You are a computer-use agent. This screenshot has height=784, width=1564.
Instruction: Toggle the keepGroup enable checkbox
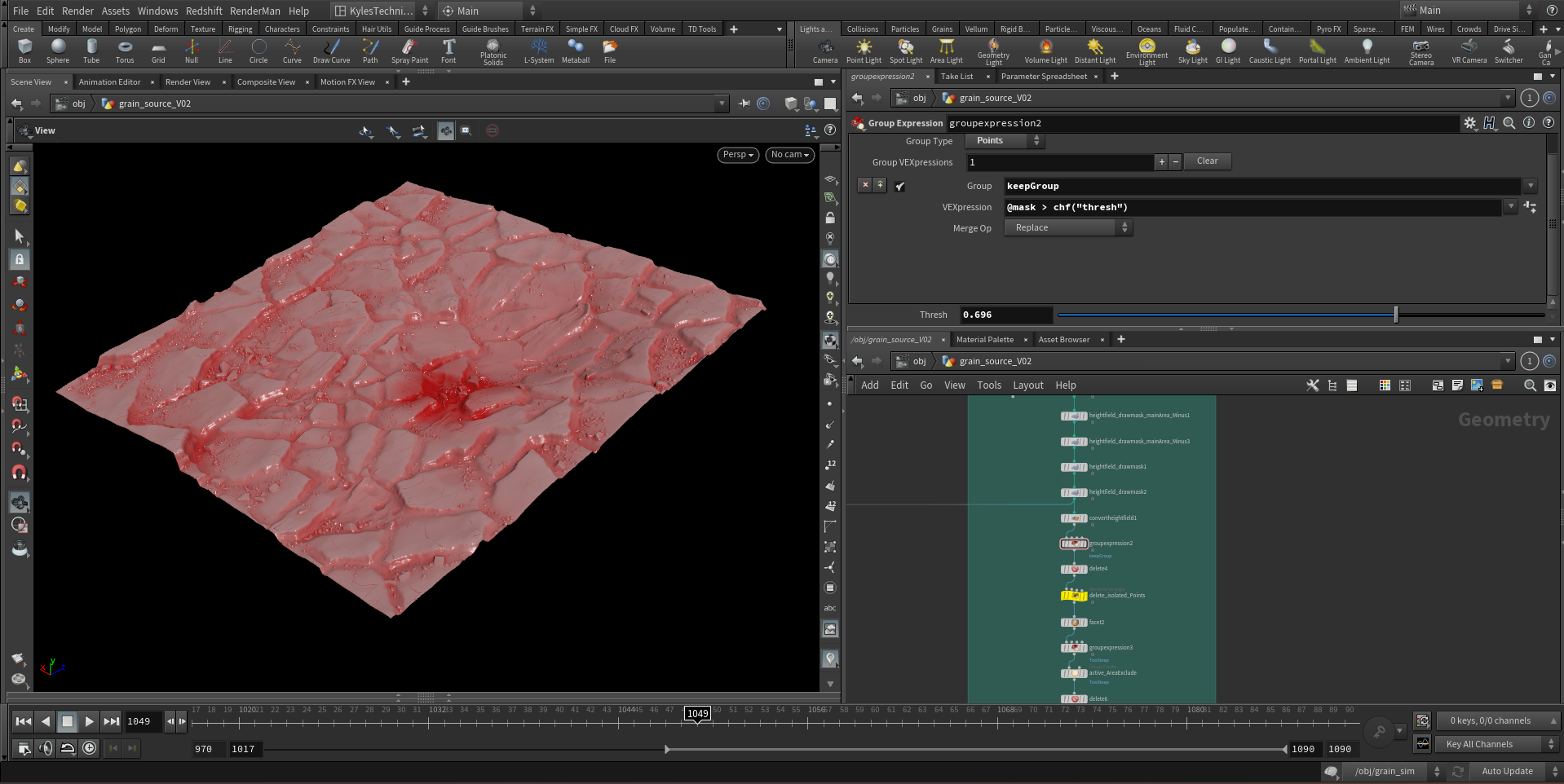[899, 187]
